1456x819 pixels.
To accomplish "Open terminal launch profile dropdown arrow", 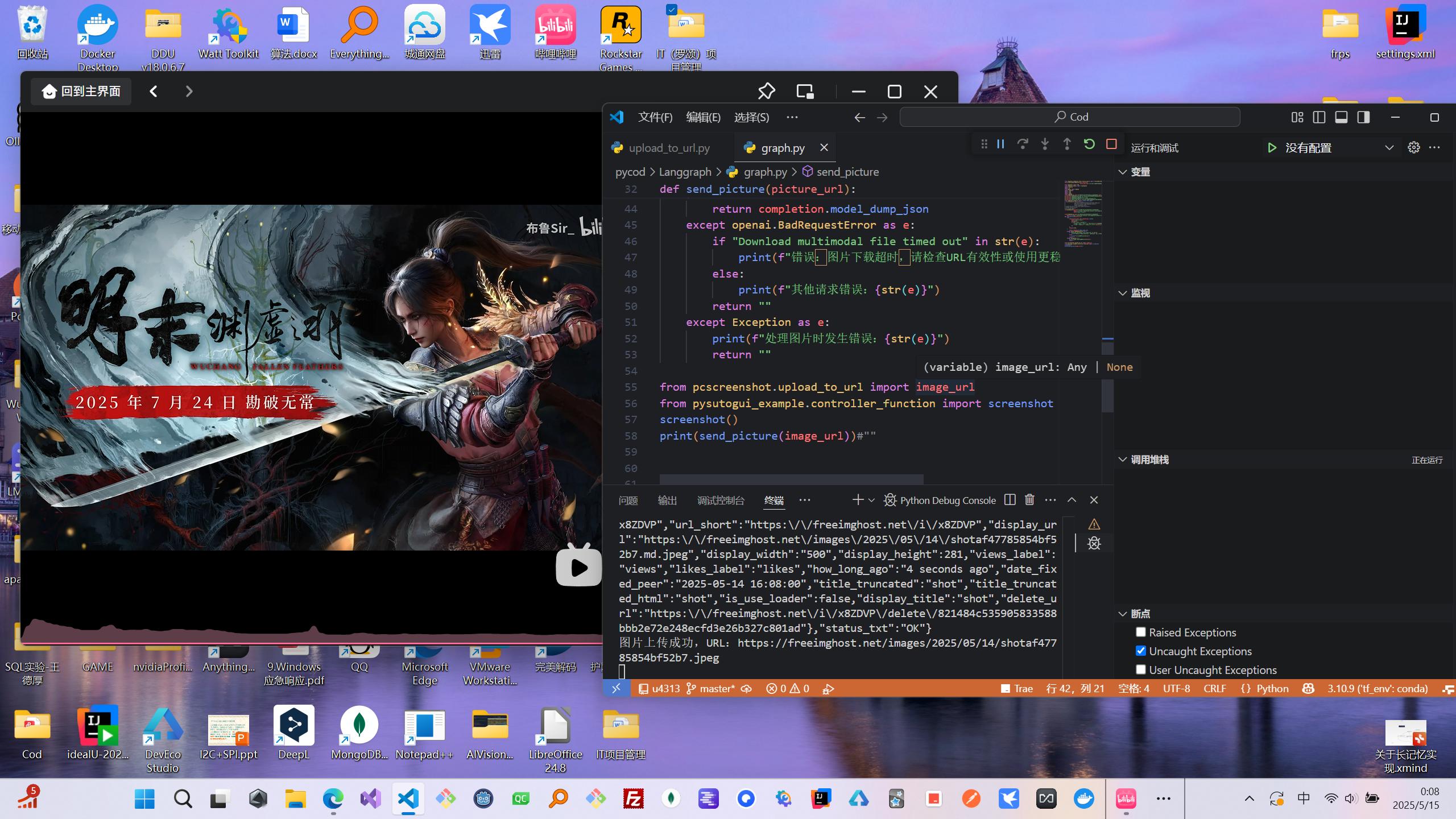I will [871, 500].
